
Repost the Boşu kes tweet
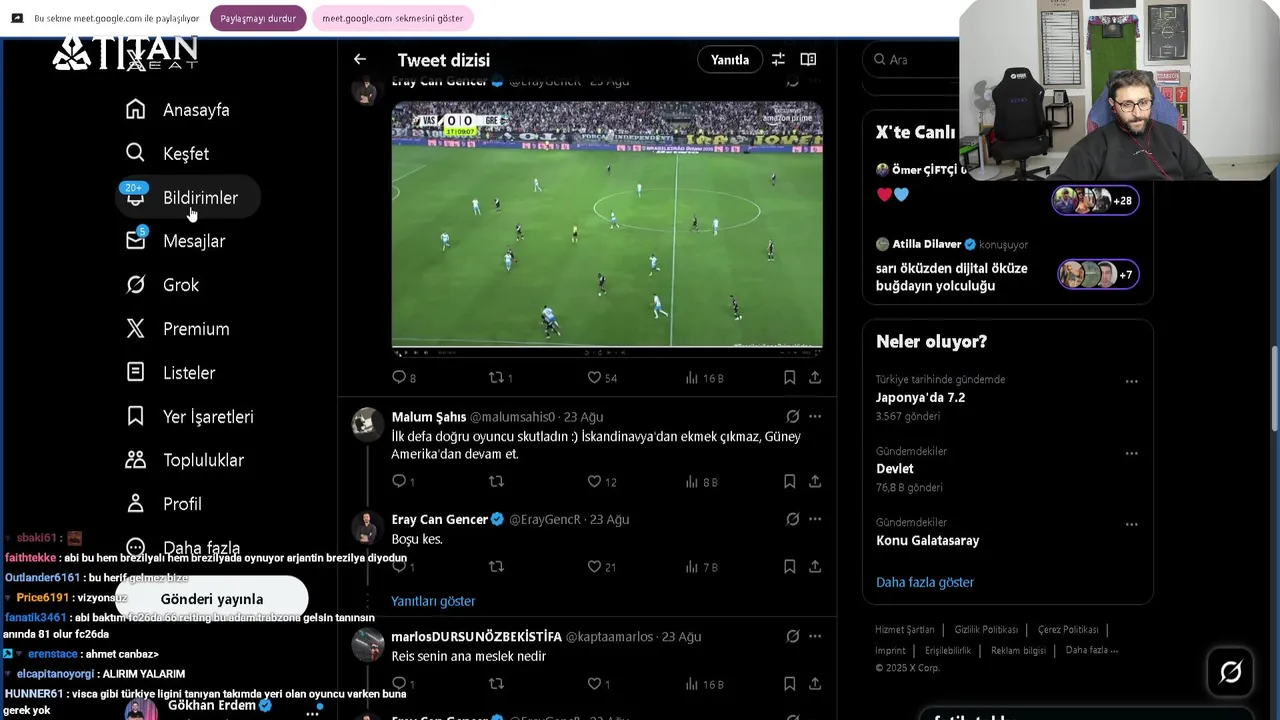click(x=496, y=567)
